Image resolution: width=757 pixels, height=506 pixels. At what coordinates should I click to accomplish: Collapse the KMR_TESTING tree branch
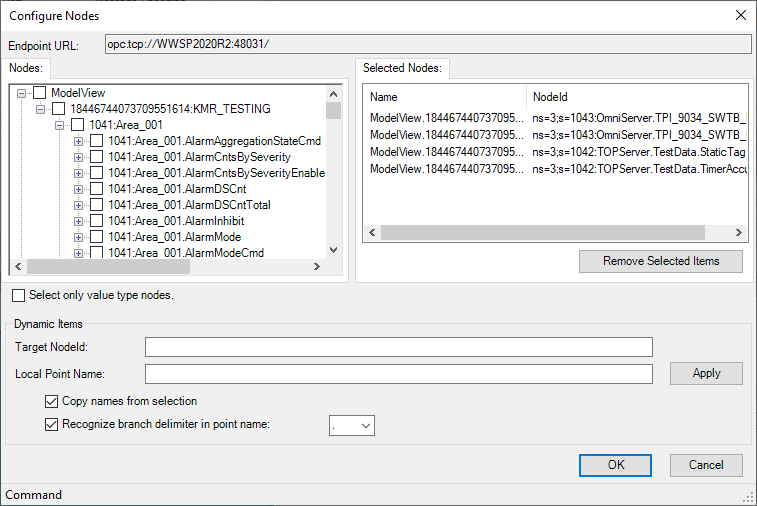point(41,109)
